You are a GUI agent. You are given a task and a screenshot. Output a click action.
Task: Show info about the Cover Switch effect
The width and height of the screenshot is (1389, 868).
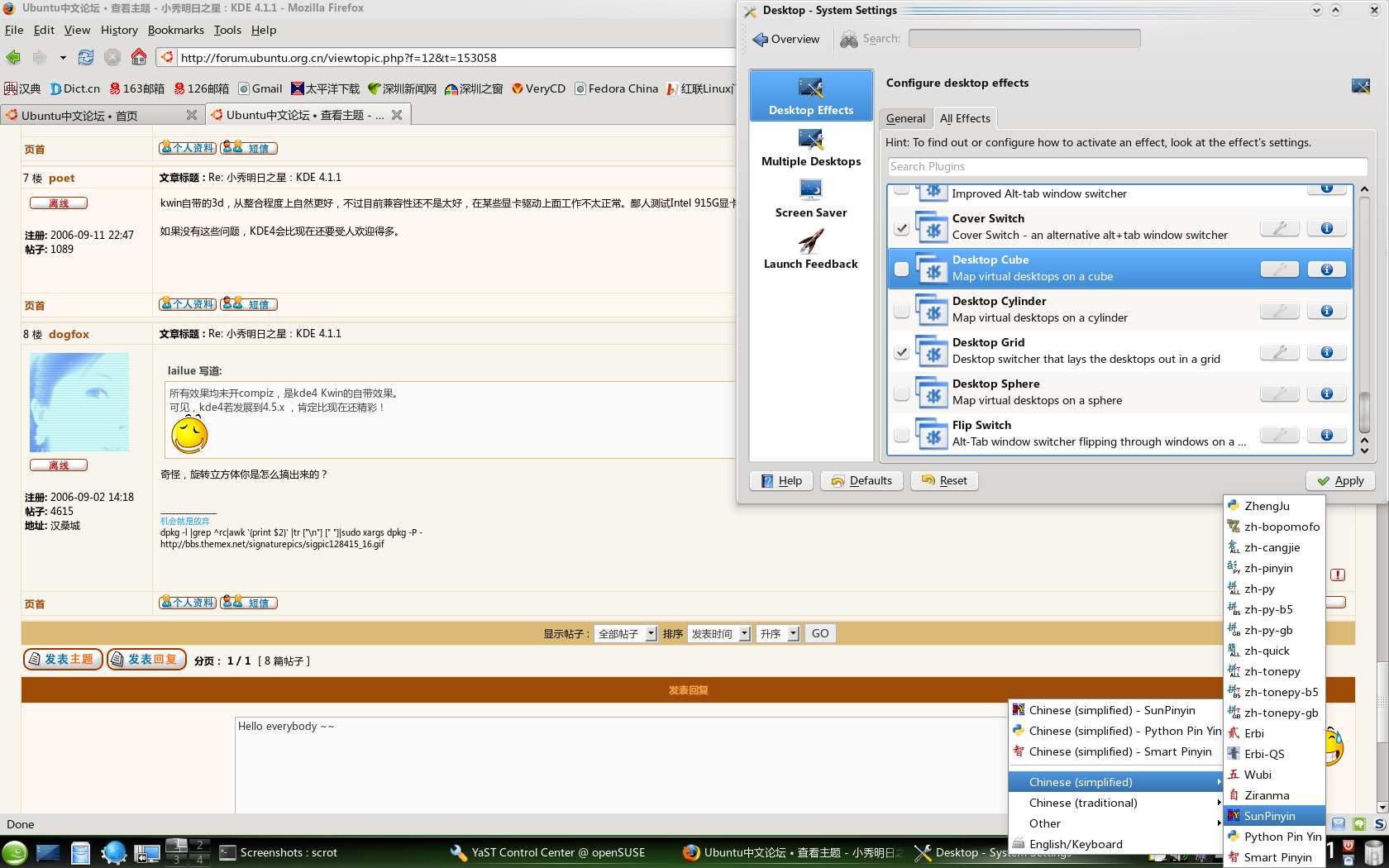tap(1326, 228)
